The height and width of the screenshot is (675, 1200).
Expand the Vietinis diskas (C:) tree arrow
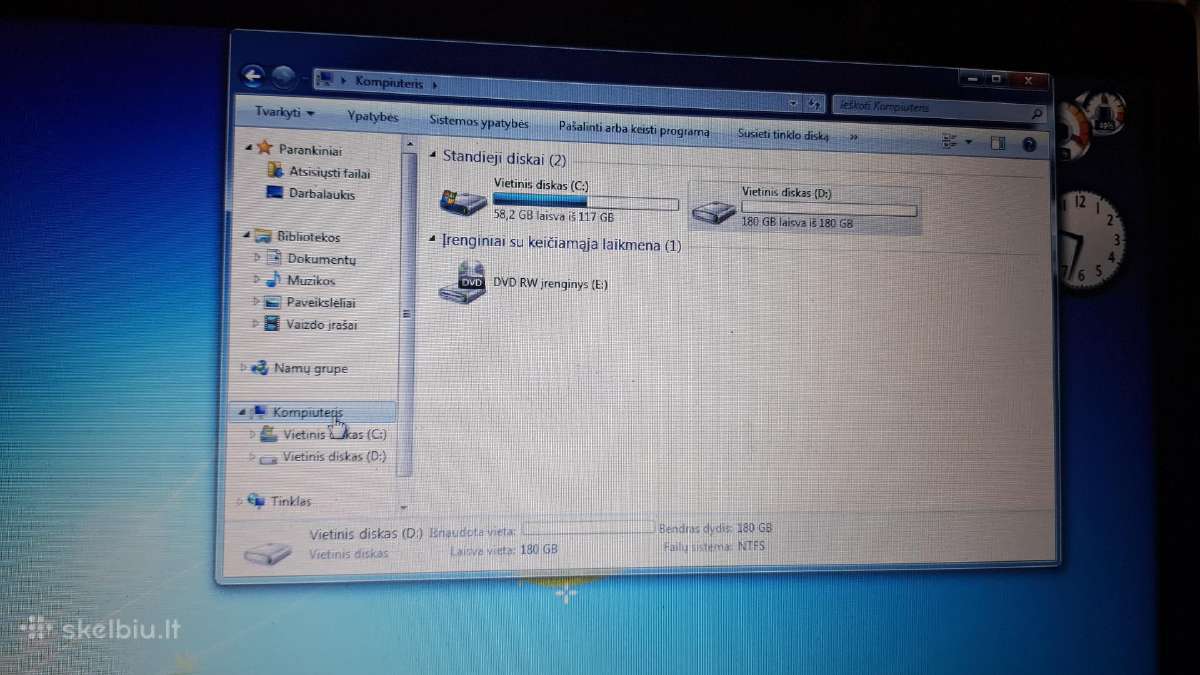pos(251,435)
